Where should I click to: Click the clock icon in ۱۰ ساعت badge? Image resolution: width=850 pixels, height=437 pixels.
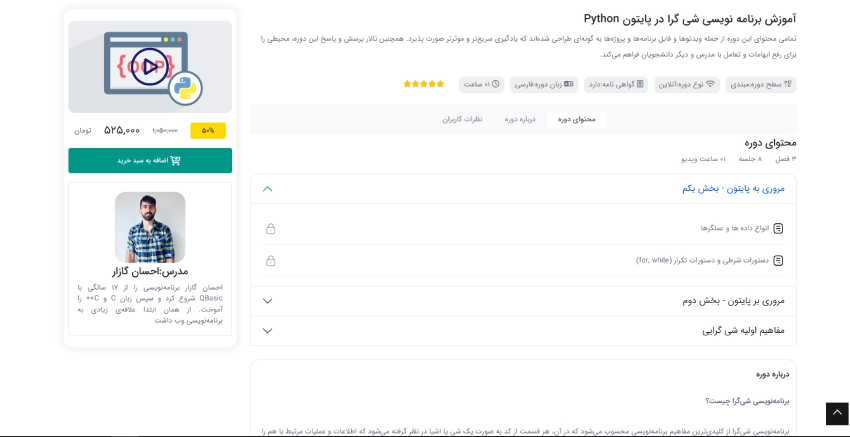tap(495, 84)
